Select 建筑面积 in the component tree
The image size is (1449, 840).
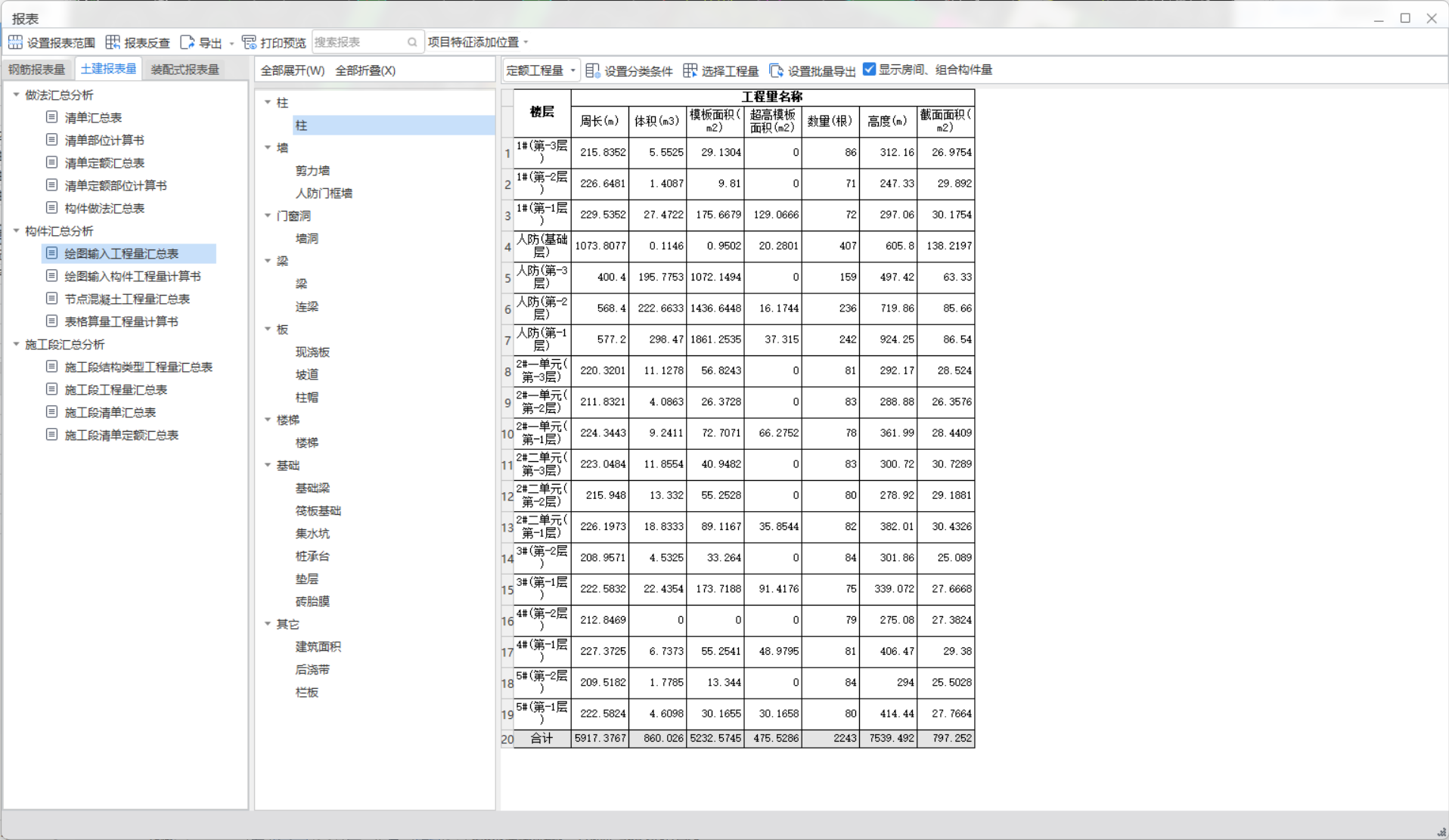tap(318, 647)
